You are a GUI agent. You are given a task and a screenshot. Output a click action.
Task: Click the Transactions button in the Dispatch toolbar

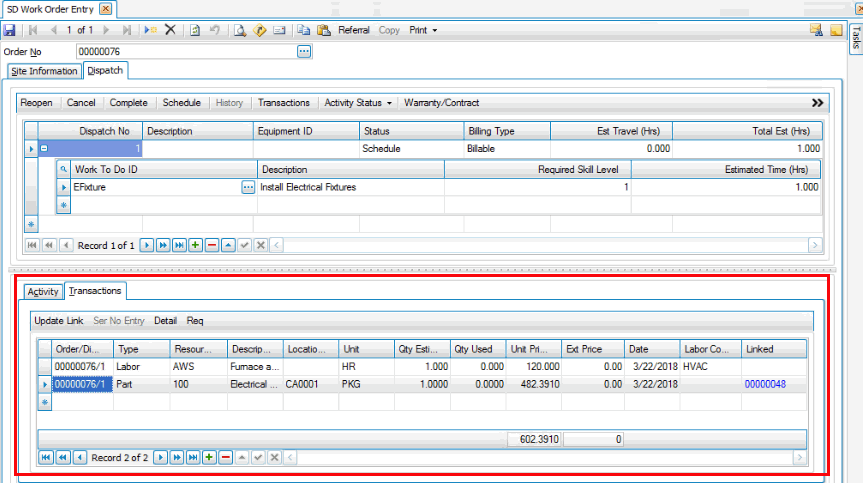[283, 103]
